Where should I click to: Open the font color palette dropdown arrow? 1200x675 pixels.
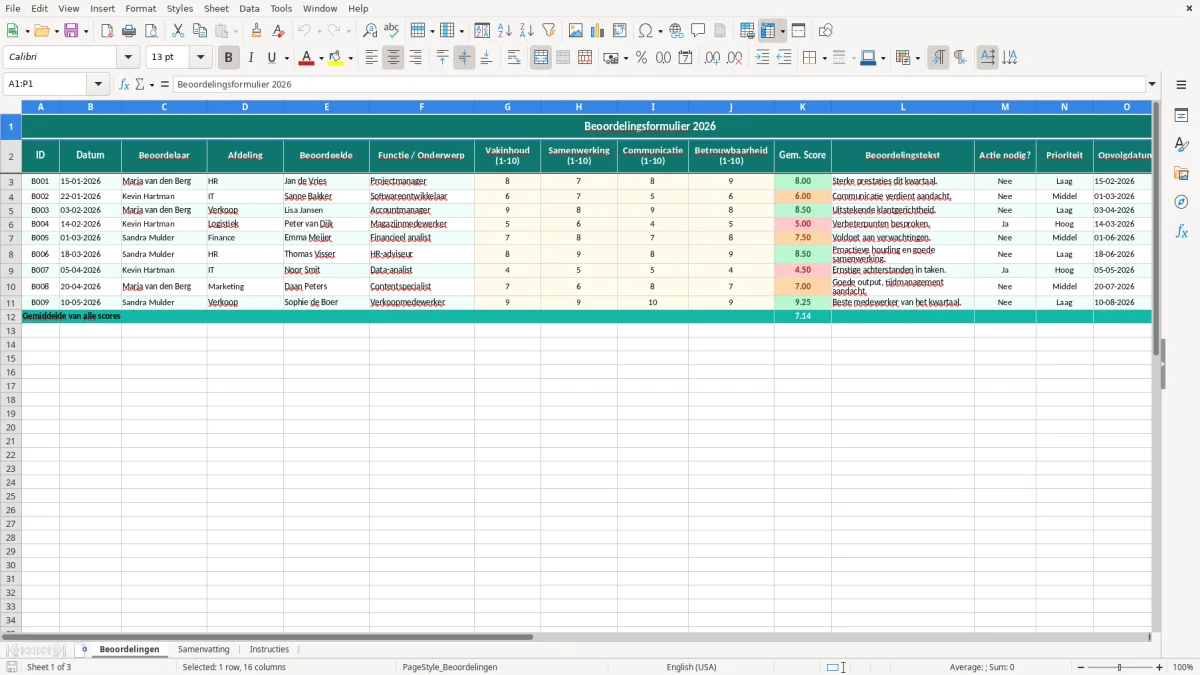coord(319,58)
